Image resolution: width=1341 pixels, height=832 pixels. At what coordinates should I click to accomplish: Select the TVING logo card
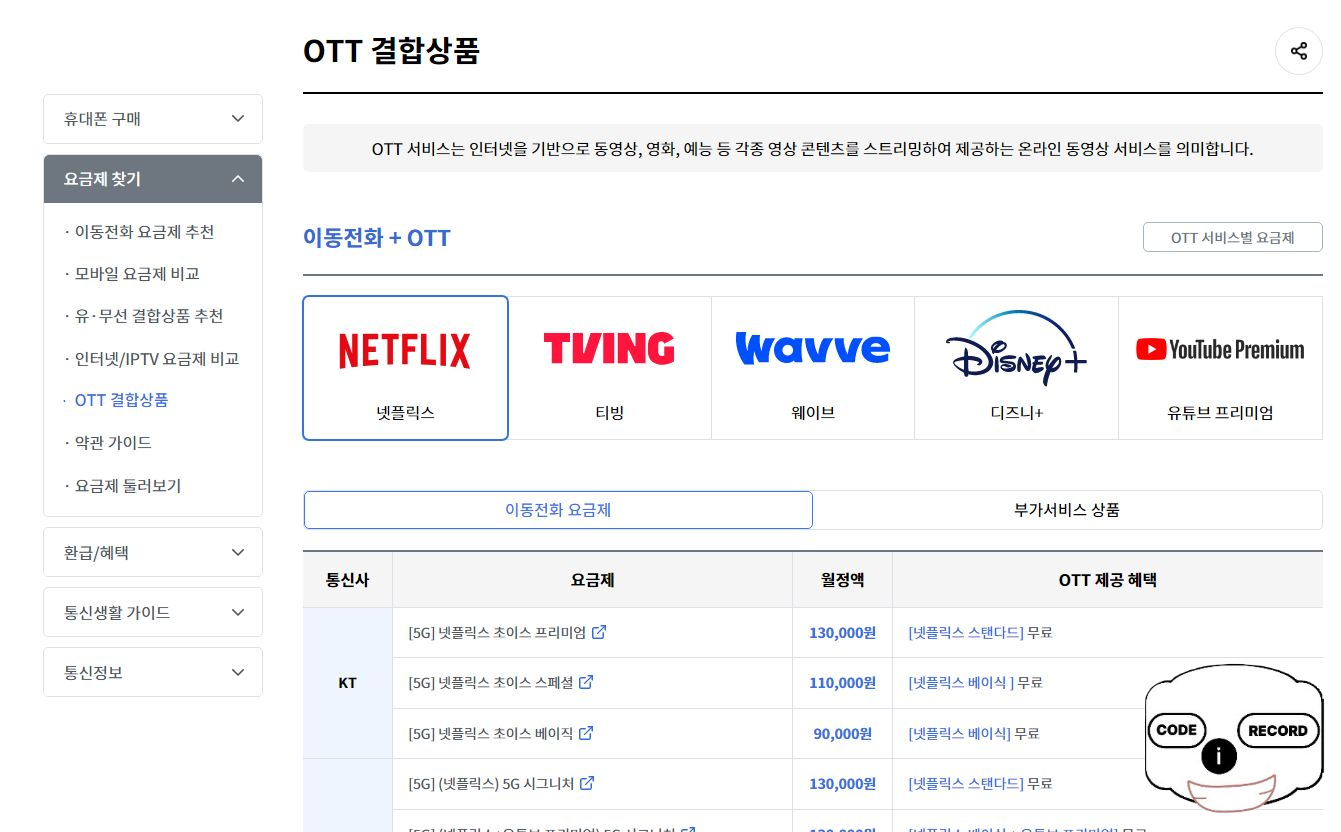tap(609, 368)
